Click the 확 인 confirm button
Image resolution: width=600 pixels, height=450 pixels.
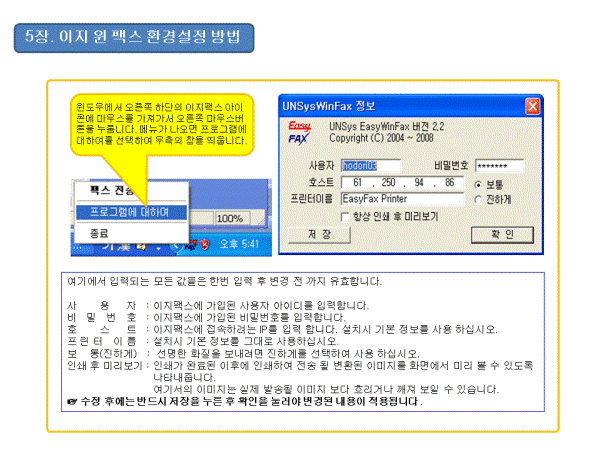click(502, 235)
